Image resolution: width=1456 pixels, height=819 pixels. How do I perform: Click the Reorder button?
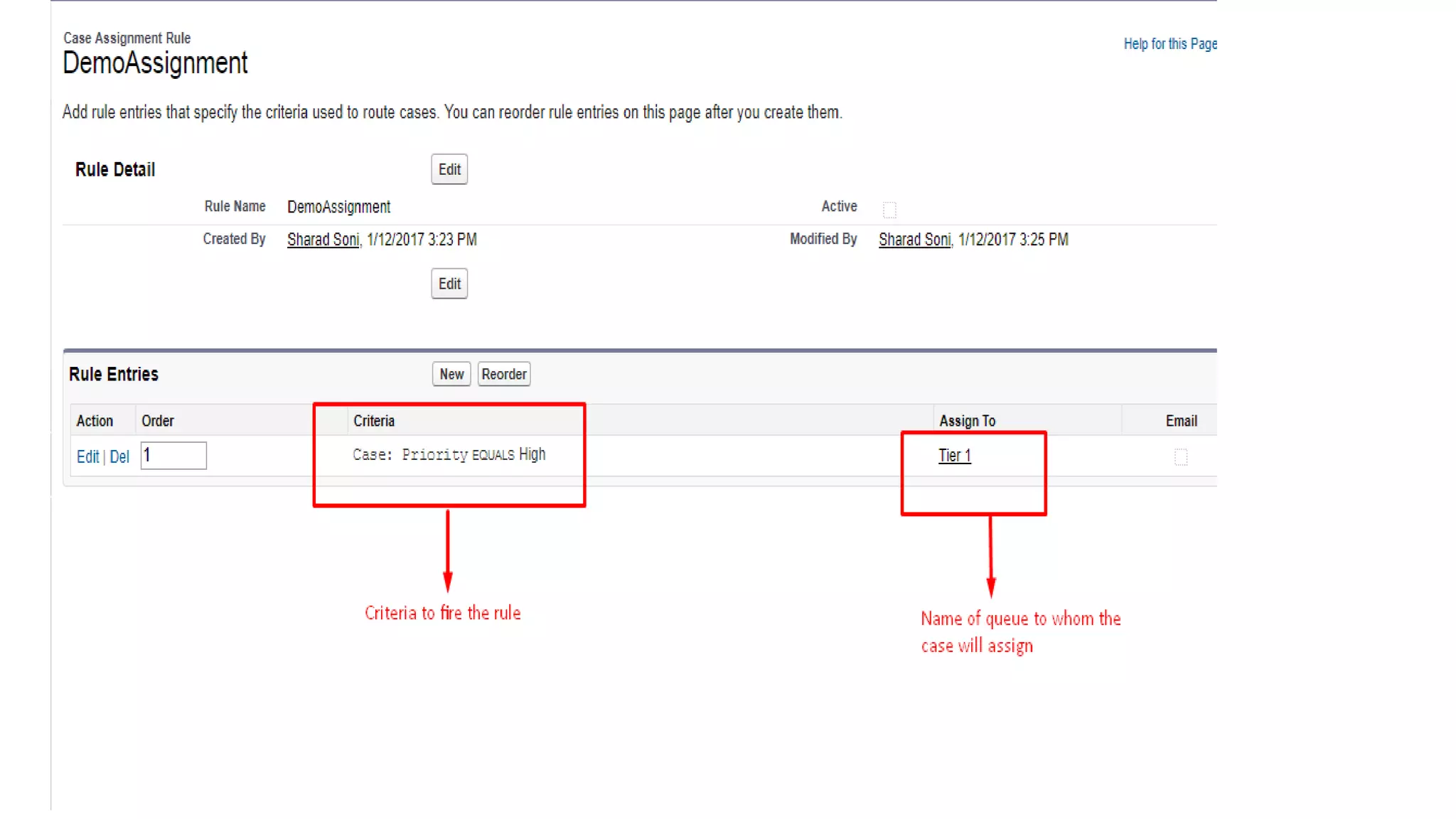tap(504, 374)
